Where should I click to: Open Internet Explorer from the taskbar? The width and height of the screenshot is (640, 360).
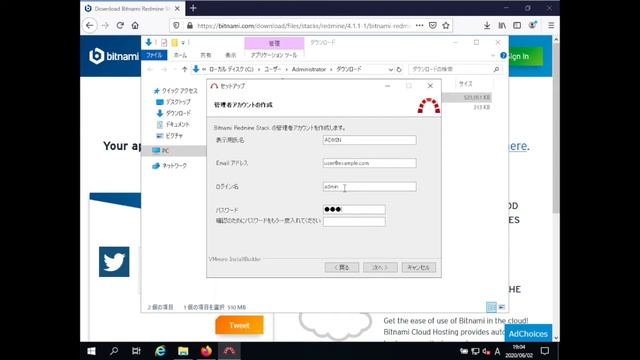pyautogui.click(x=160, y=351)
